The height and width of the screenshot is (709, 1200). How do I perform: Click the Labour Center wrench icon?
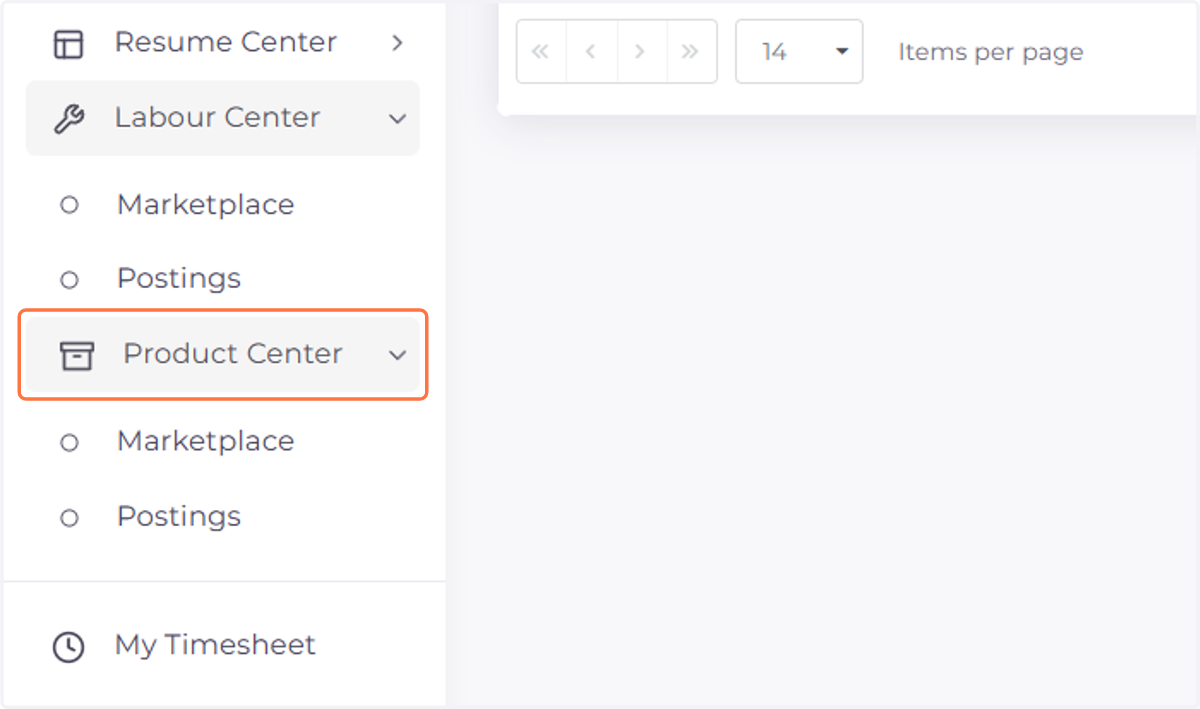coord(69,118)
